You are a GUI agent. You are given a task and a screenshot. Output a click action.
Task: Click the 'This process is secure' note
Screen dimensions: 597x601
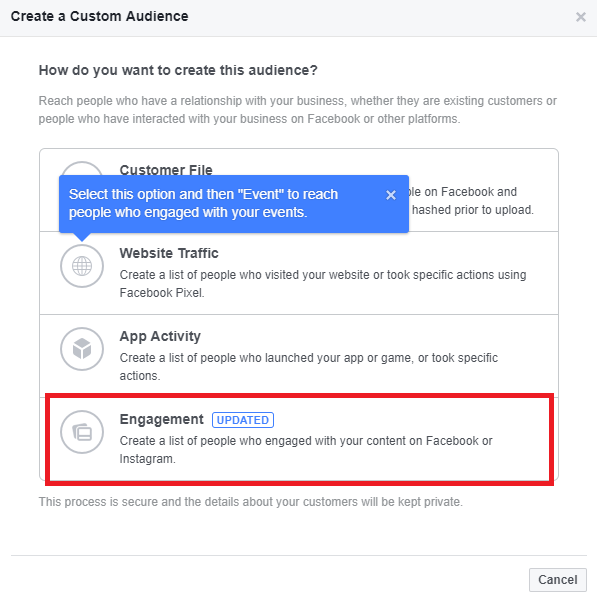pos(251,502)
